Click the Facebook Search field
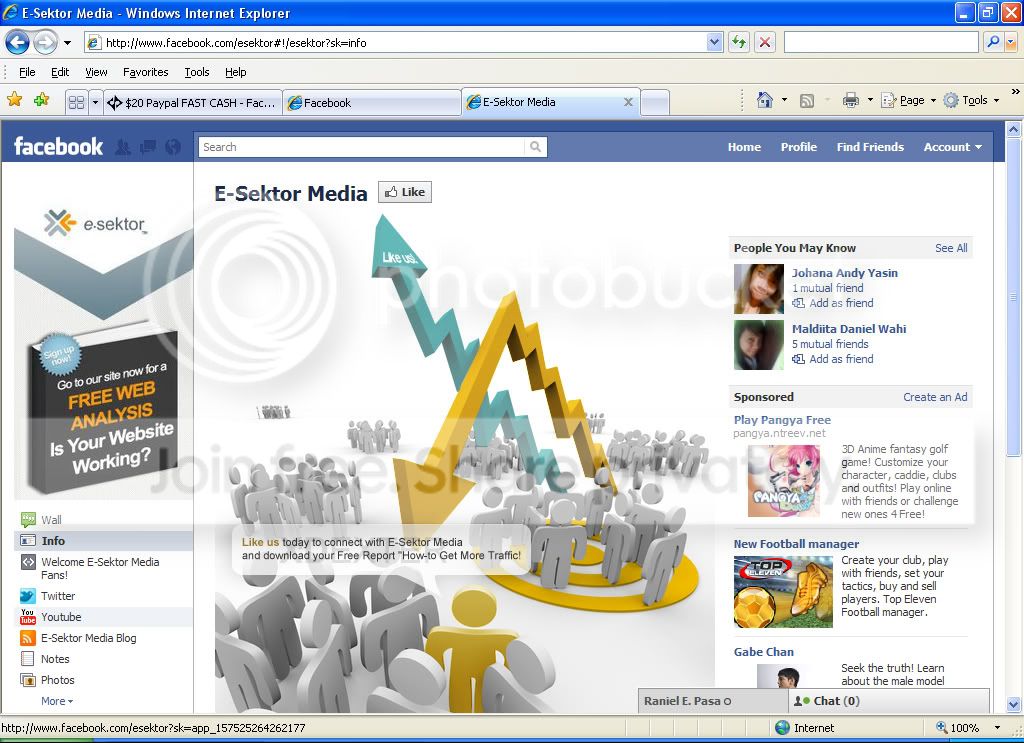 [361, 147]
